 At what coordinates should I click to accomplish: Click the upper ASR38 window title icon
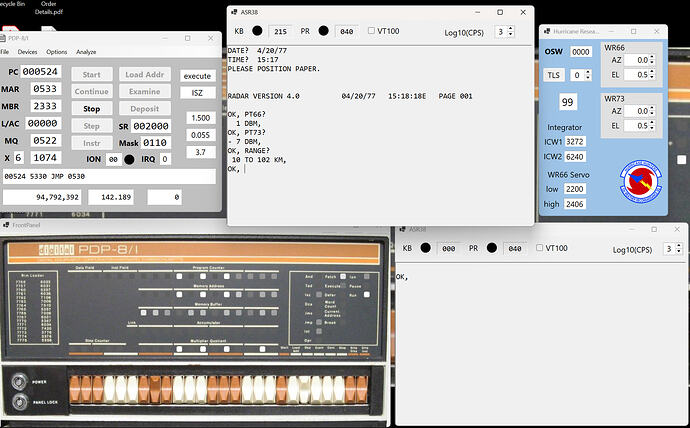pyautogui.click(x=235, y=12)
